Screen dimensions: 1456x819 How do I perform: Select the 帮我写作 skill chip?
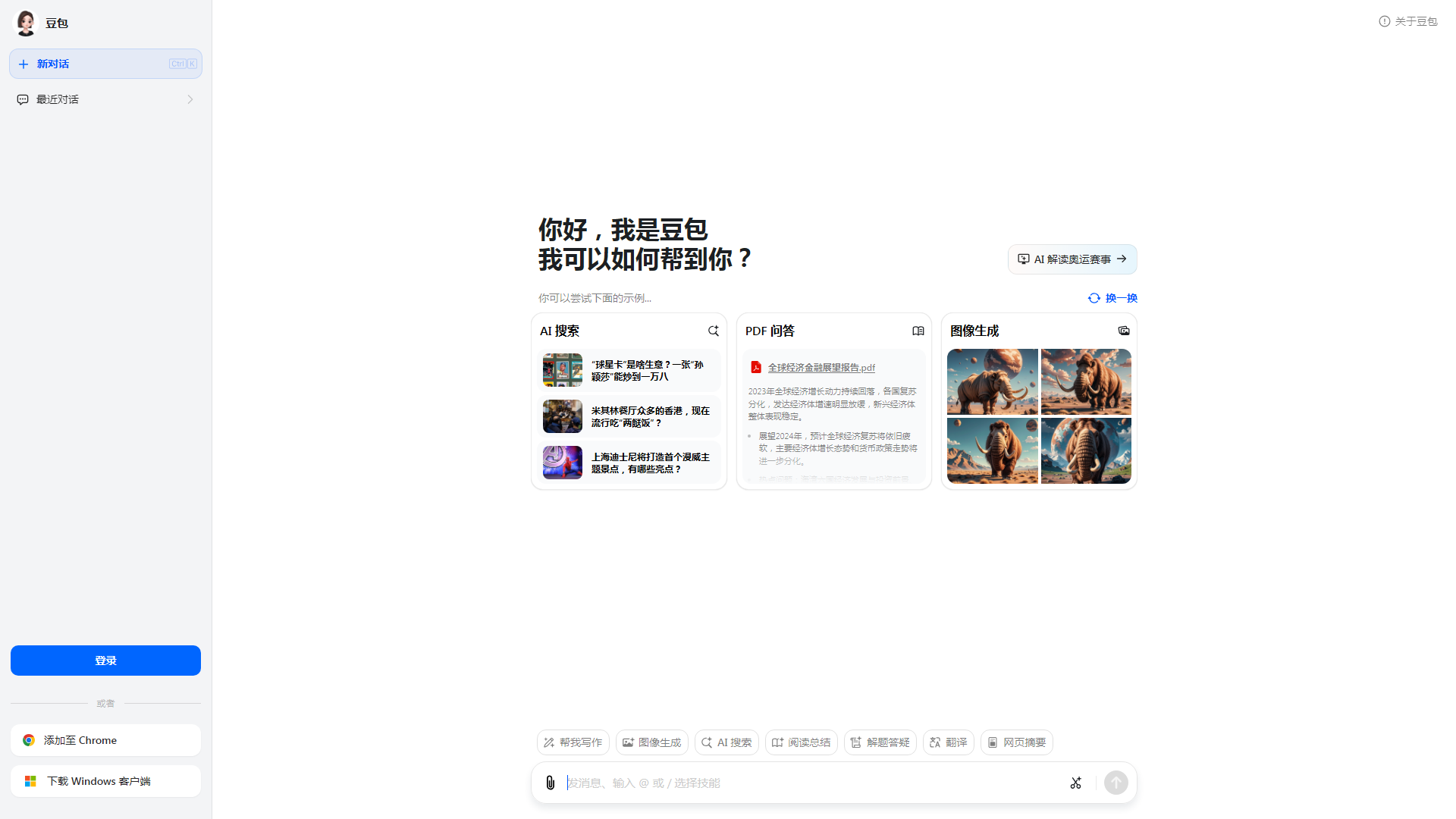[573, 742]
